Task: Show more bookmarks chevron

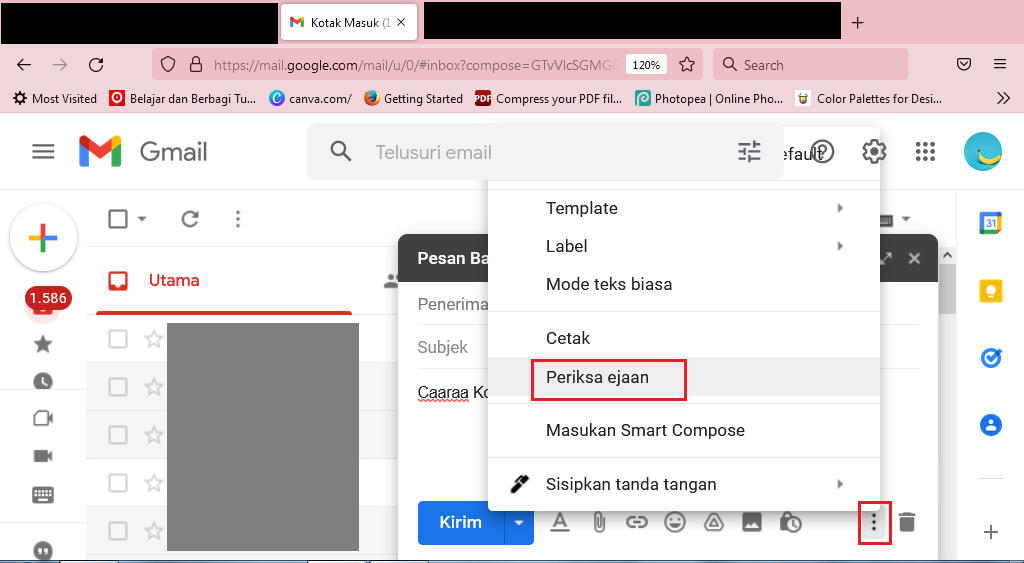Action: click(1004, 99)
